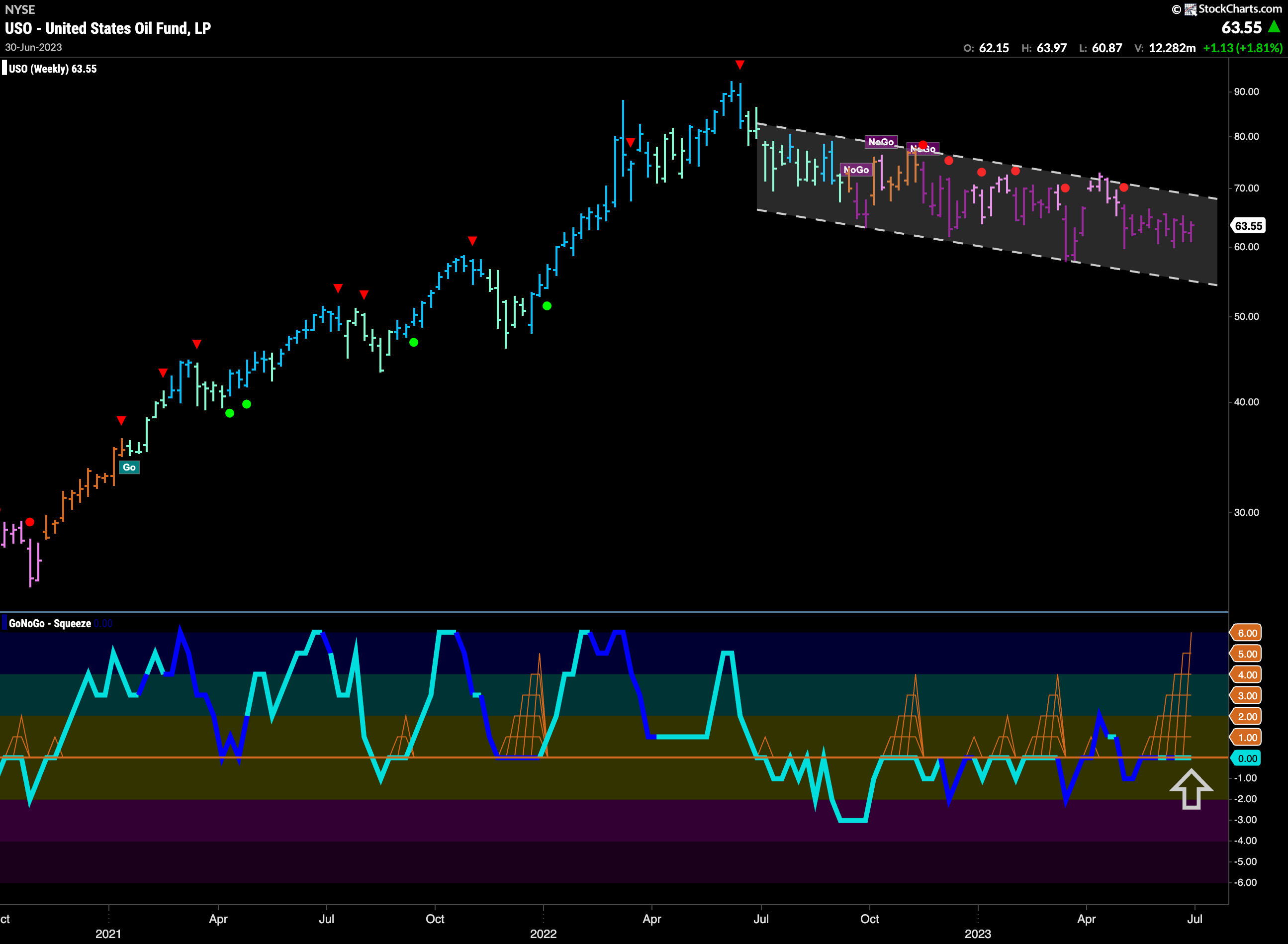
Task: Click the +1.13 (+1.81%) change text
Action: click(1243, 48)
